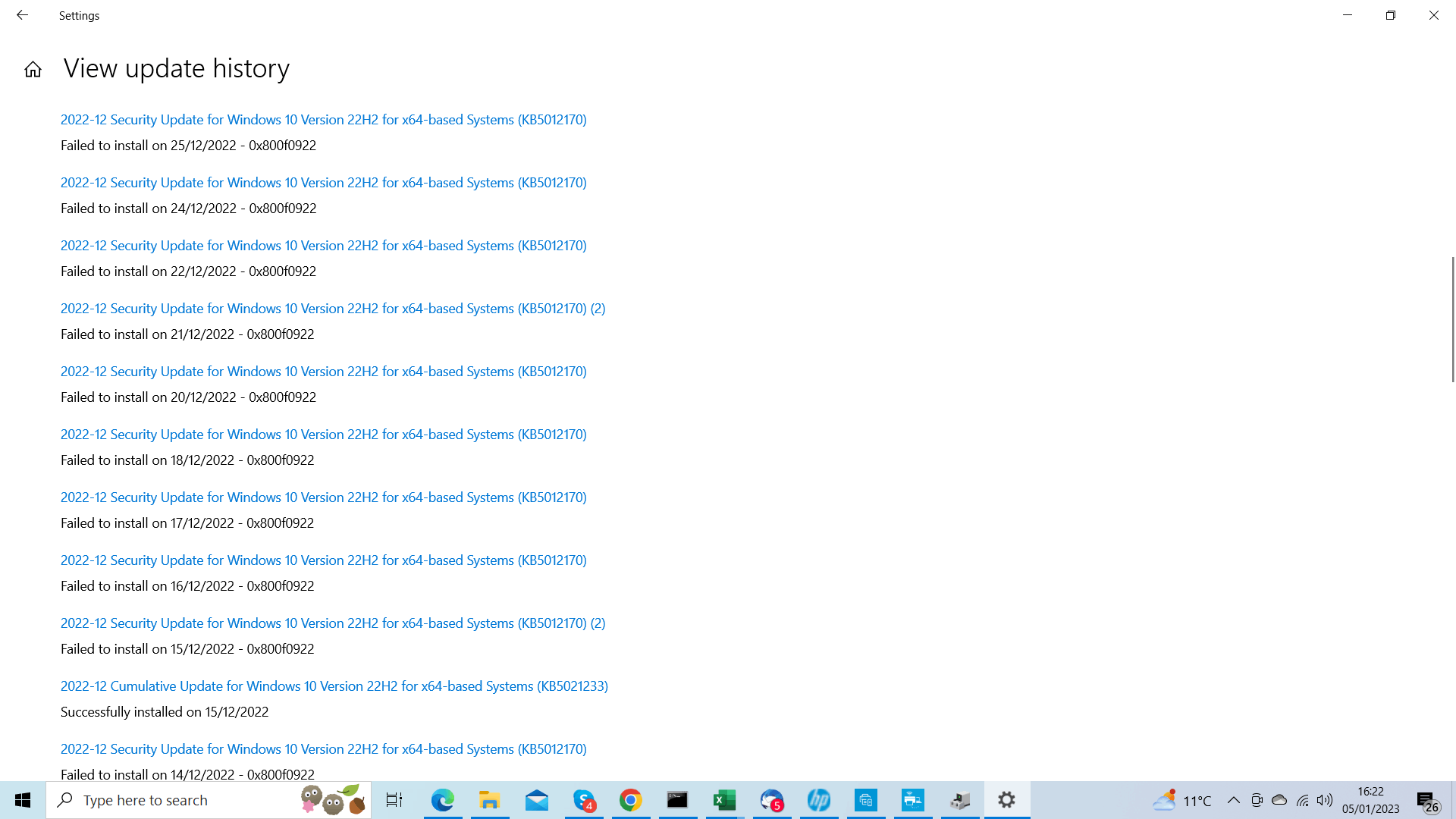
Task: Open the KB5012170 update failed on 25/12/2022
Action: click(x=323, y=120)
